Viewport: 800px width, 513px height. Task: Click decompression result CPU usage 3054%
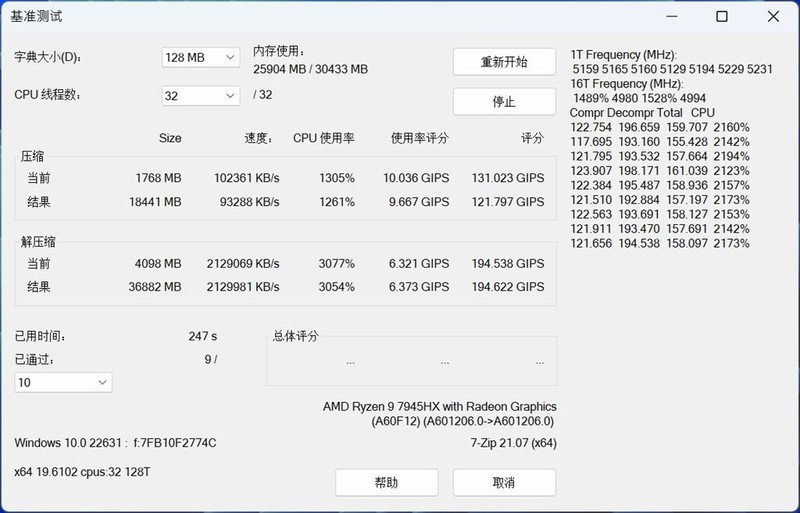(x=337, y=287)
